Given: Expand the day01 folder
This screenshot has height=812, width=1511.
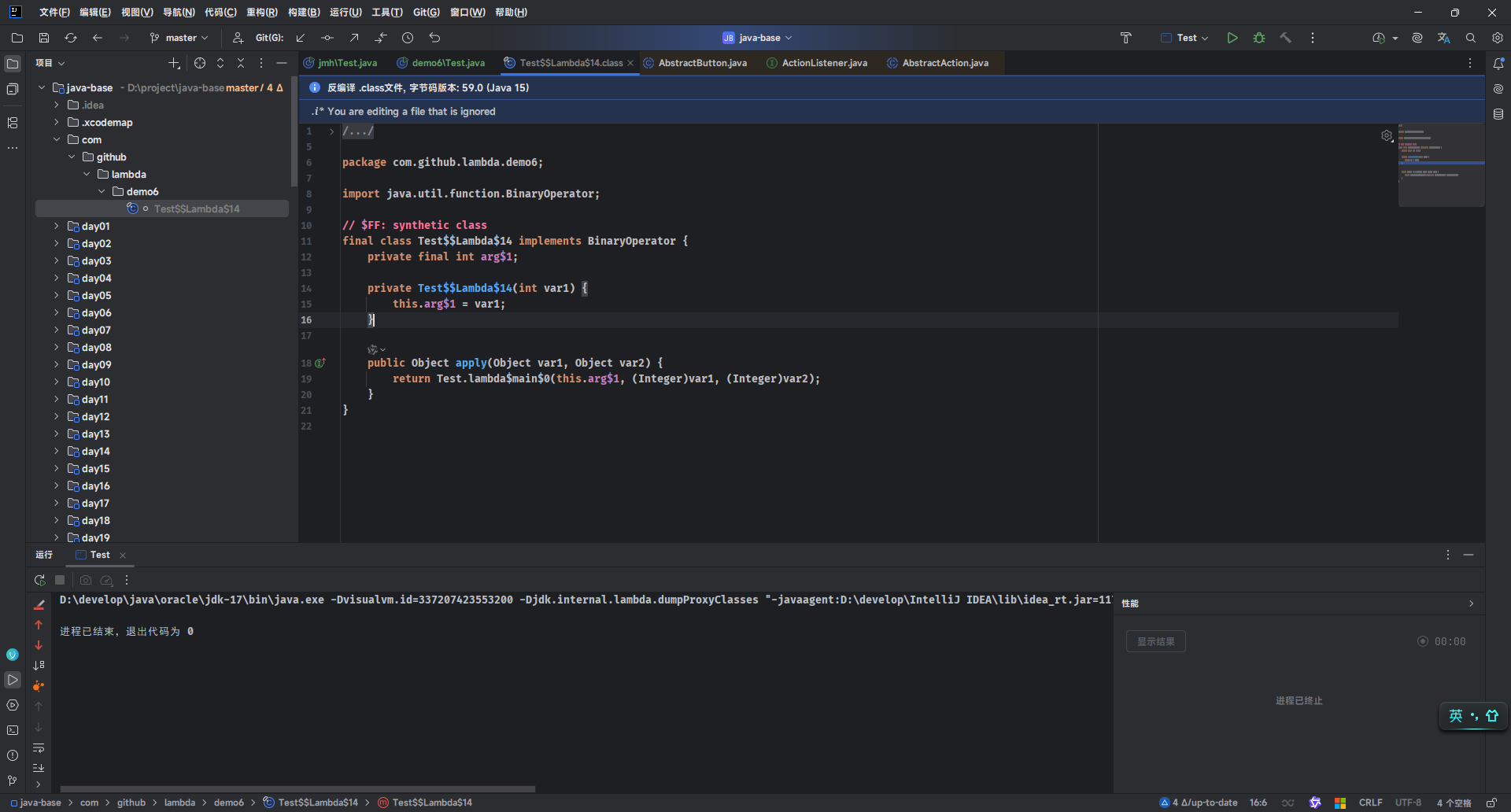Looking at the screenshot, I should coord(57,227).
